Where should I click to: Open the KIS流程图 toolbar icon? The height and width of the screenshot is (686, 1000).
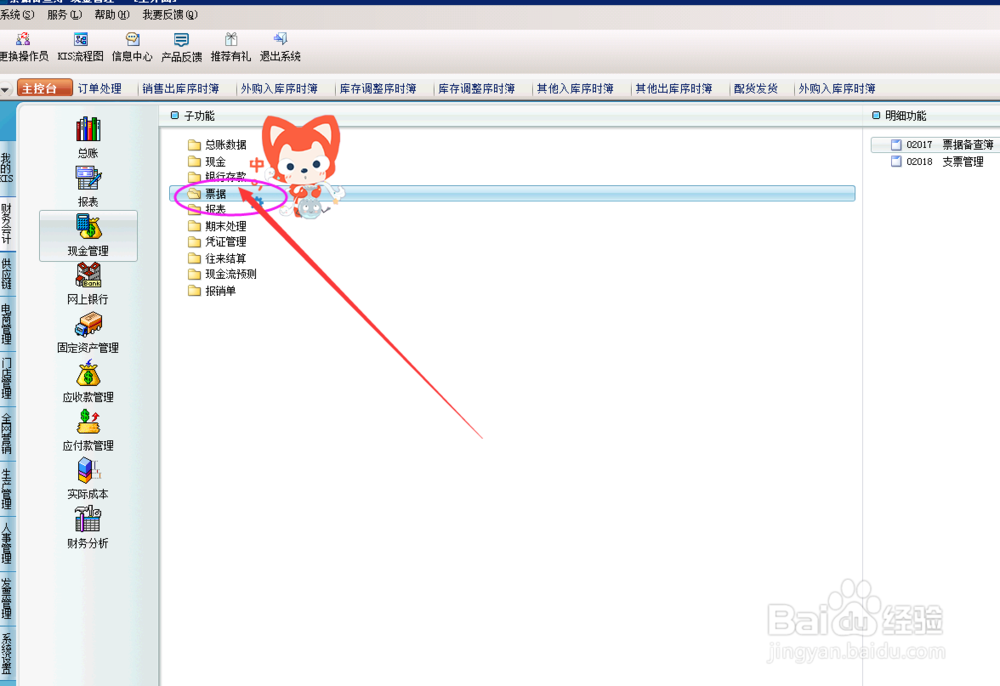[x=80, y=40]
